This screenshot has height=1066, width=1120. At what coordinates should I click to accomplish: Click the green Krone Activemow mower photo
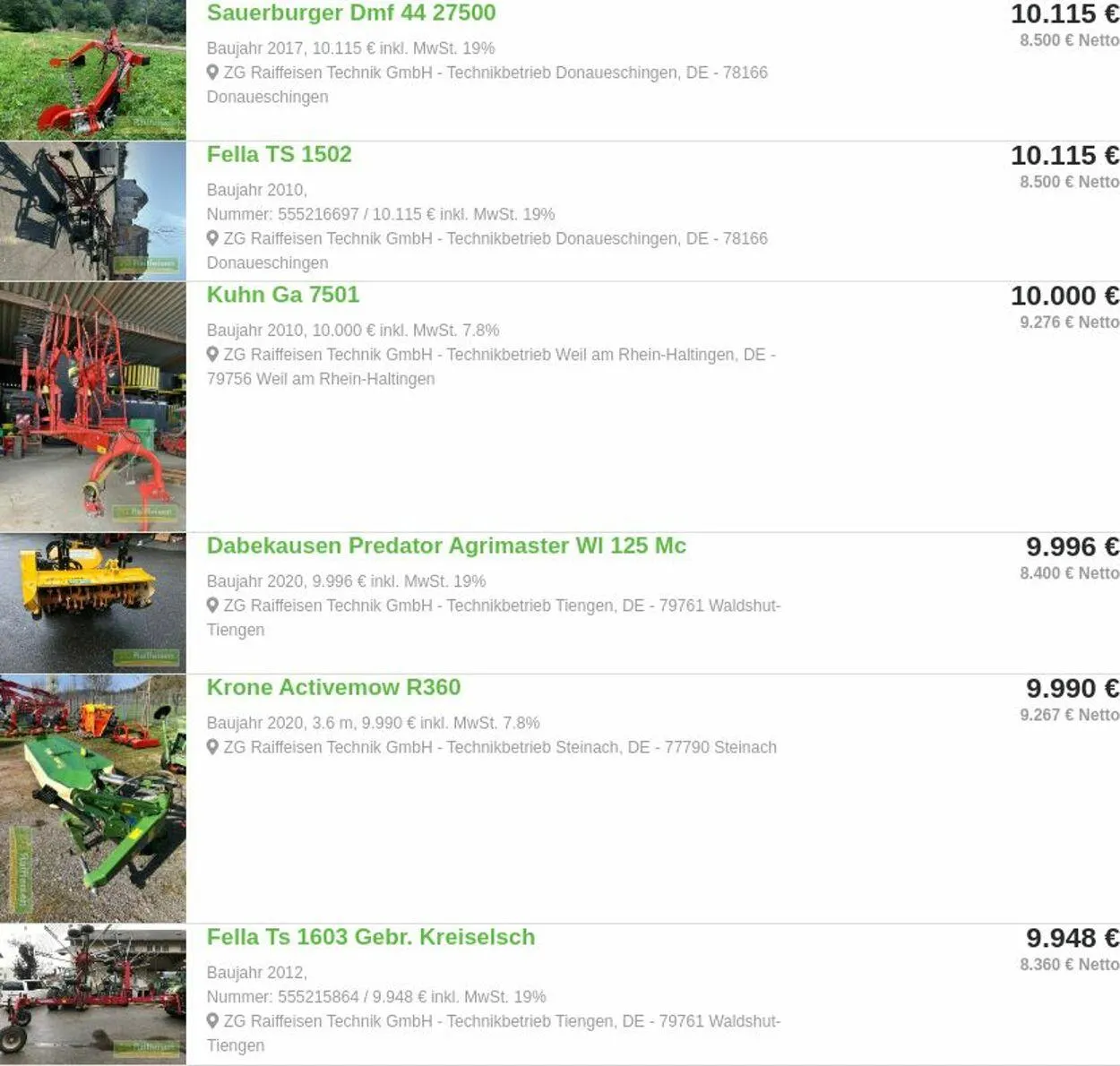coord(93,799)
